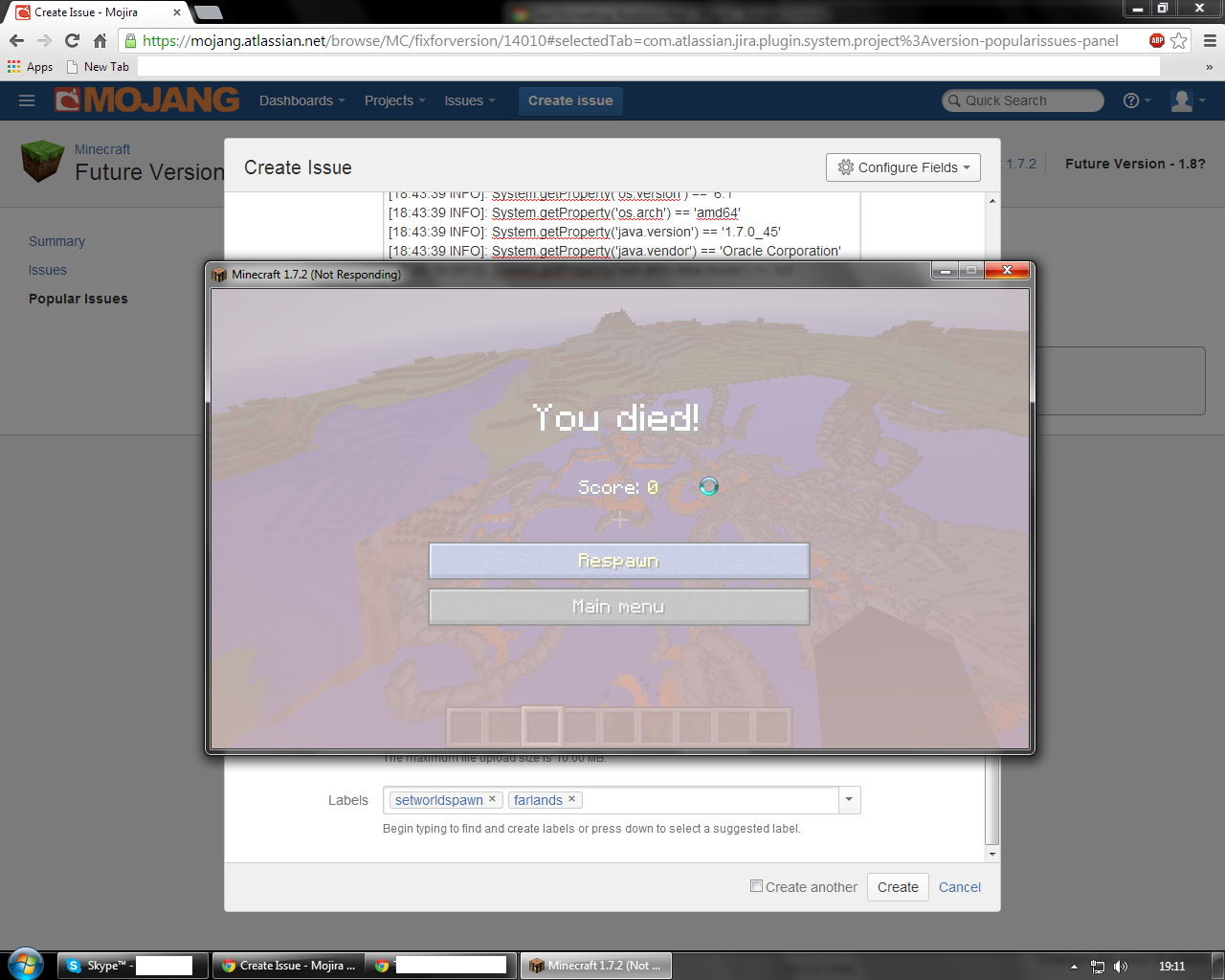The width and height of the screenshot is (1225, 980).
Task: Close the Create Issue - Mojira browser tab
Action: tap(177, 12)
